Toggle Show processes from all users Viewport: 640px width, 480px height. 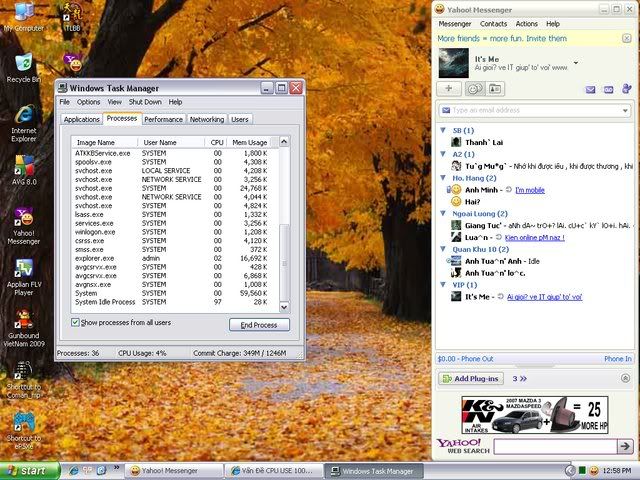pos(75,322)
